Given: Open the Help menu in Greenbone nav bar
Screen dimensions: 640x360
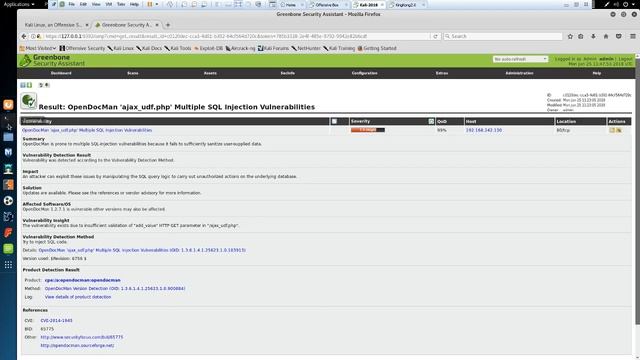Looking at the screenshot, I should point(597,73).
